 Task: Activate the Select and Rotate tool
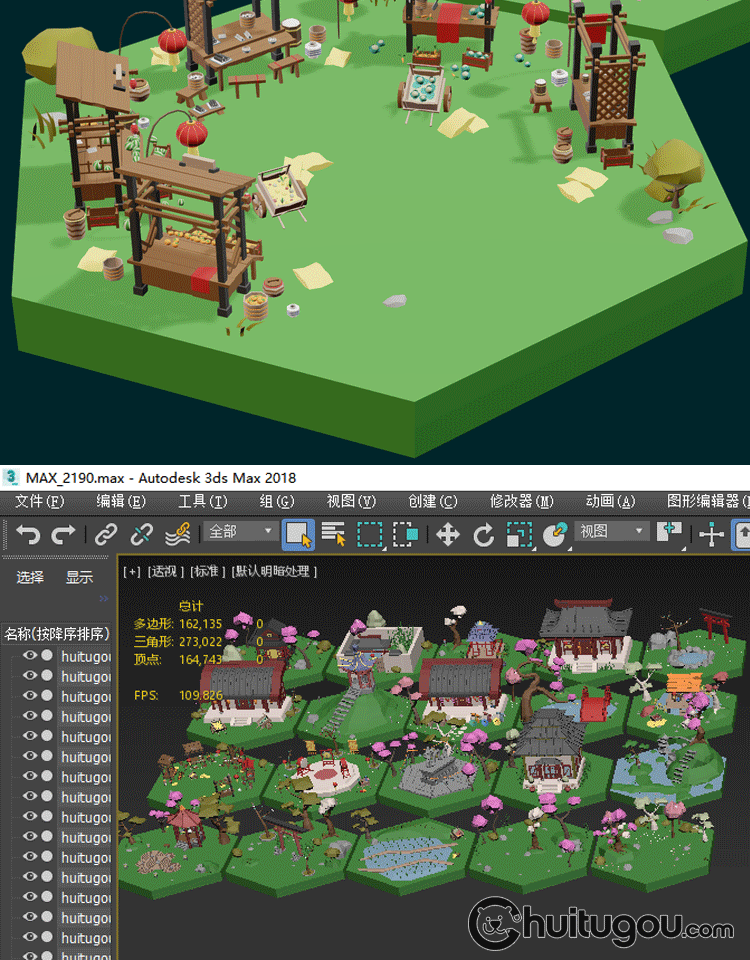tap(484, 534)
